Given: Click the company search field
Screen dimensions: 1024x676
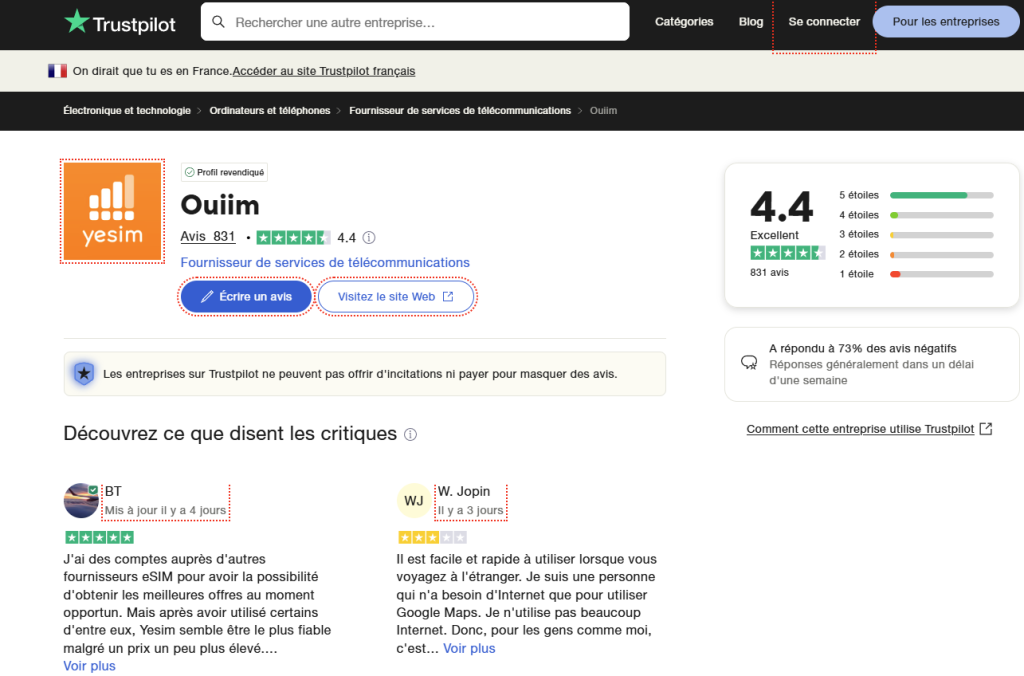Looking at the screenshot, I should click(x=415, y=22).
